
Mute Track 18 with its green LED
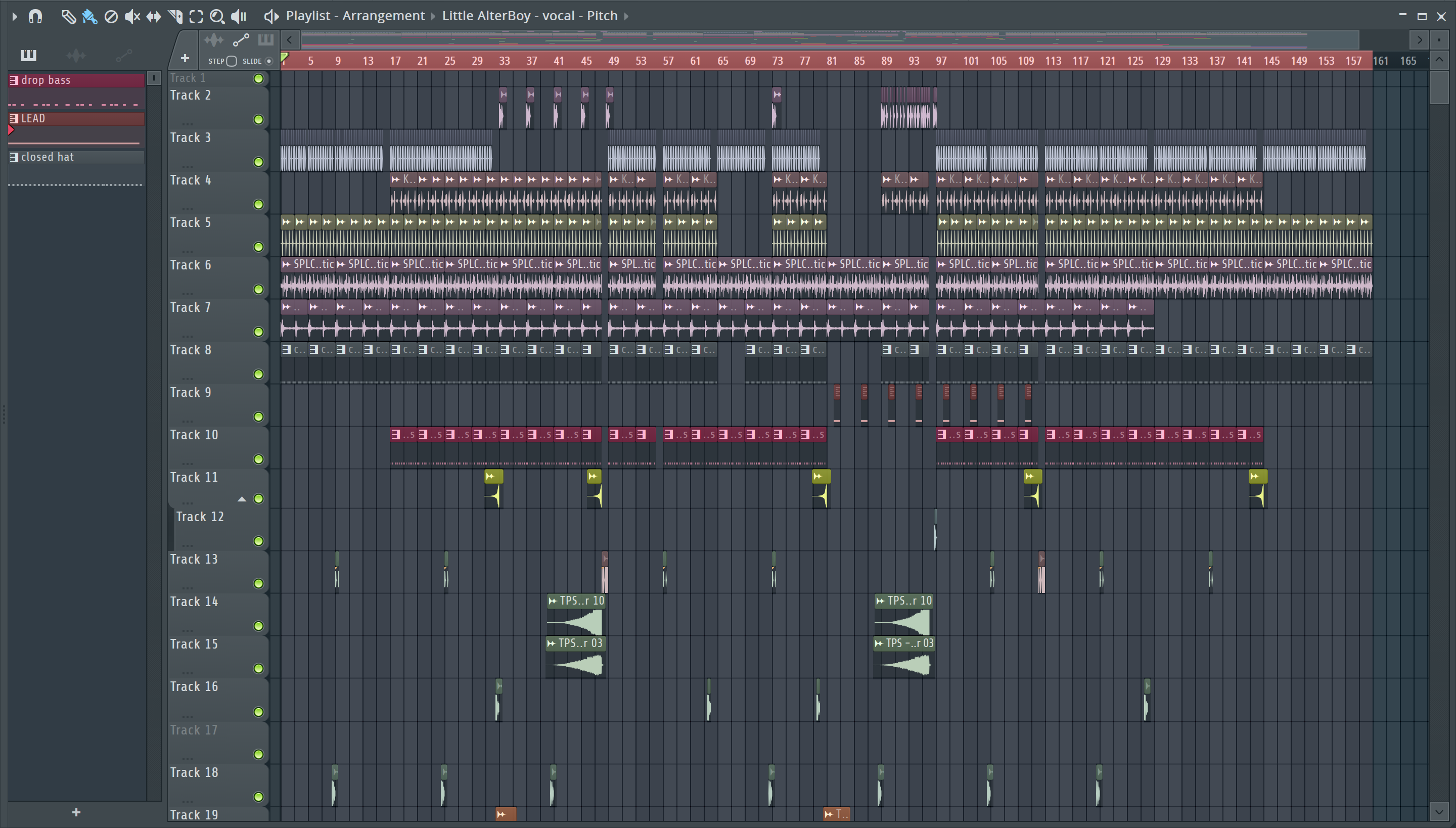[x=259, y=797]
